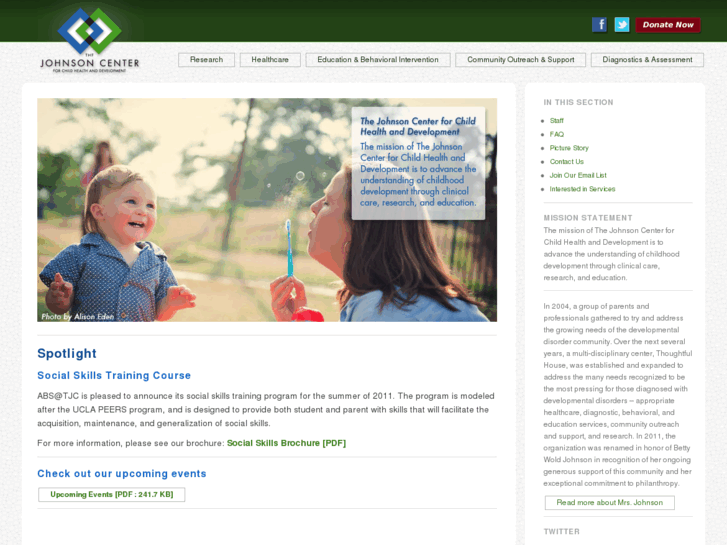Click Interested in Services link
Image resolution: width=727 pixels, height=545 pixels.
point(582,189)
